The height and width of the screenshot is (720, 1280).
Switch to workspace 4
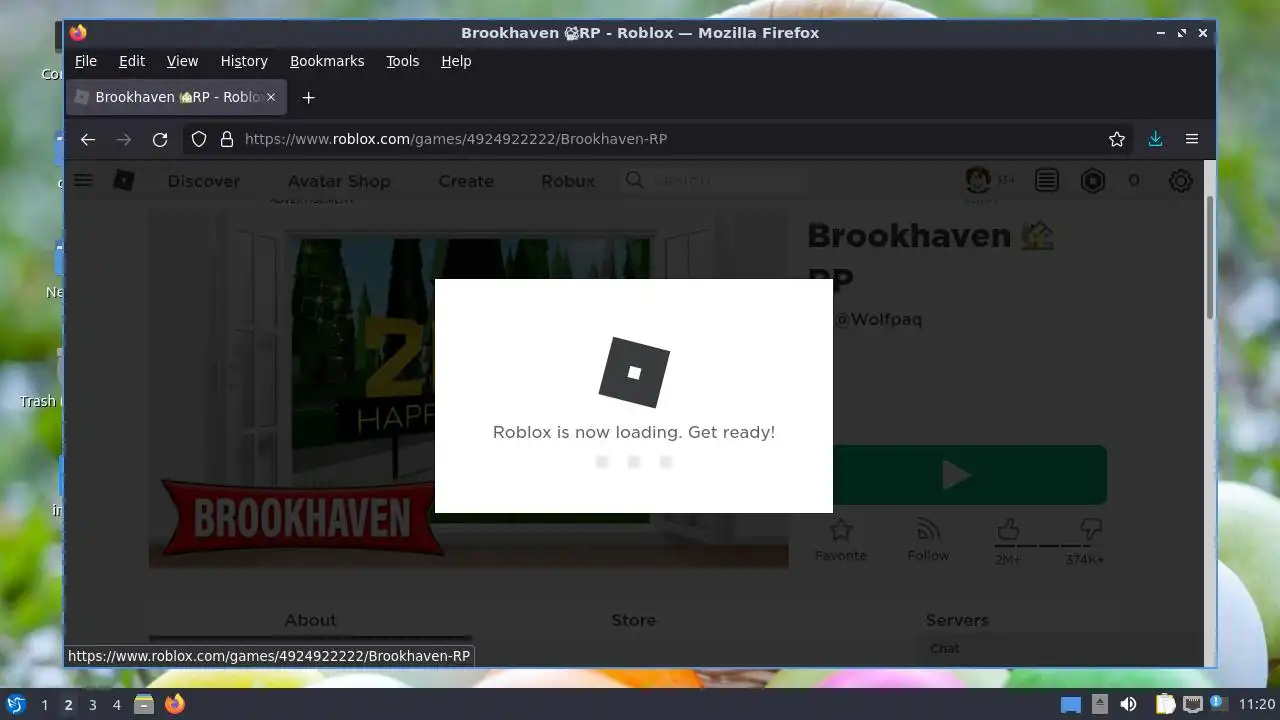coord(116,705)
